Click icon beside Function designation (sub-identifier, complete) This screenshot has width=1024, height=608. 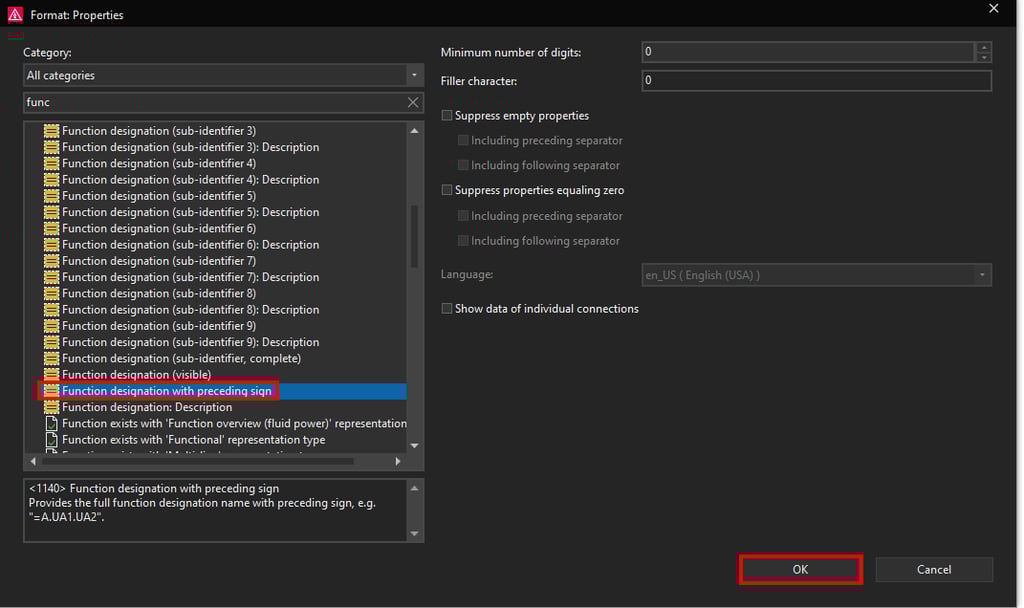click(x=51, y=359)
